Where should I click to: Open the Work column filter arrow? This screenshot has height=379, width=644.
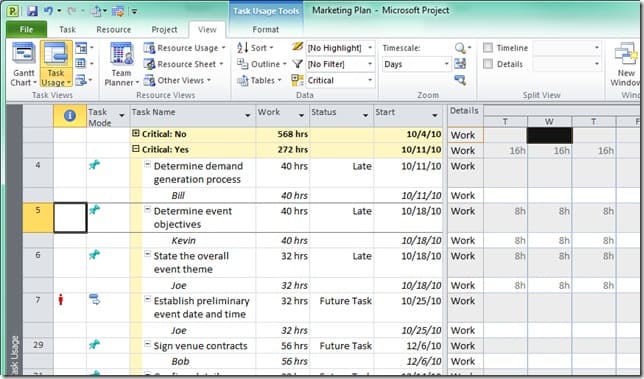[301, 116]
